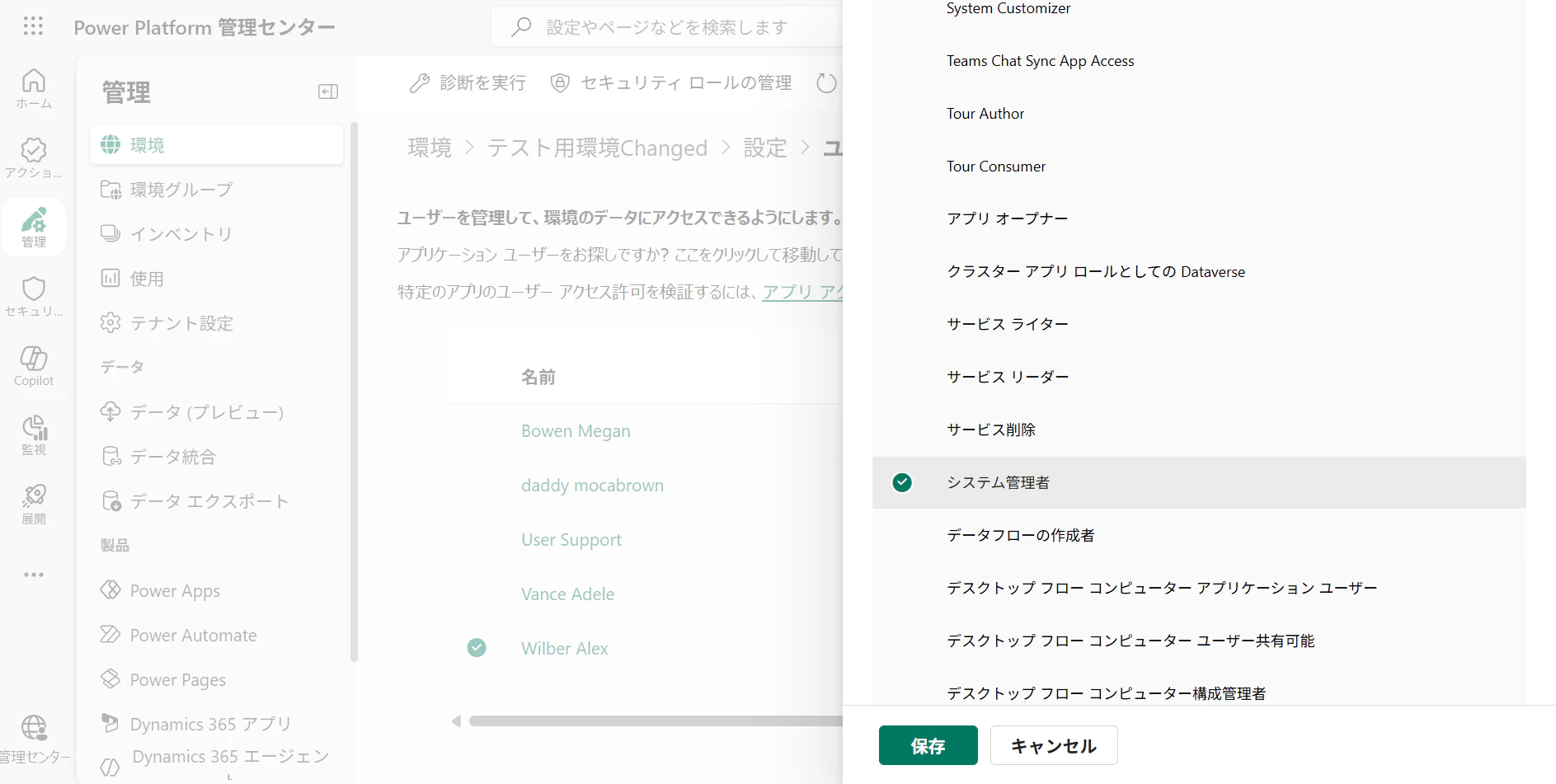This screenshot has width=1556, height=784.
Task: Click the キャンセル button
Action: [x=1054, y=745]
